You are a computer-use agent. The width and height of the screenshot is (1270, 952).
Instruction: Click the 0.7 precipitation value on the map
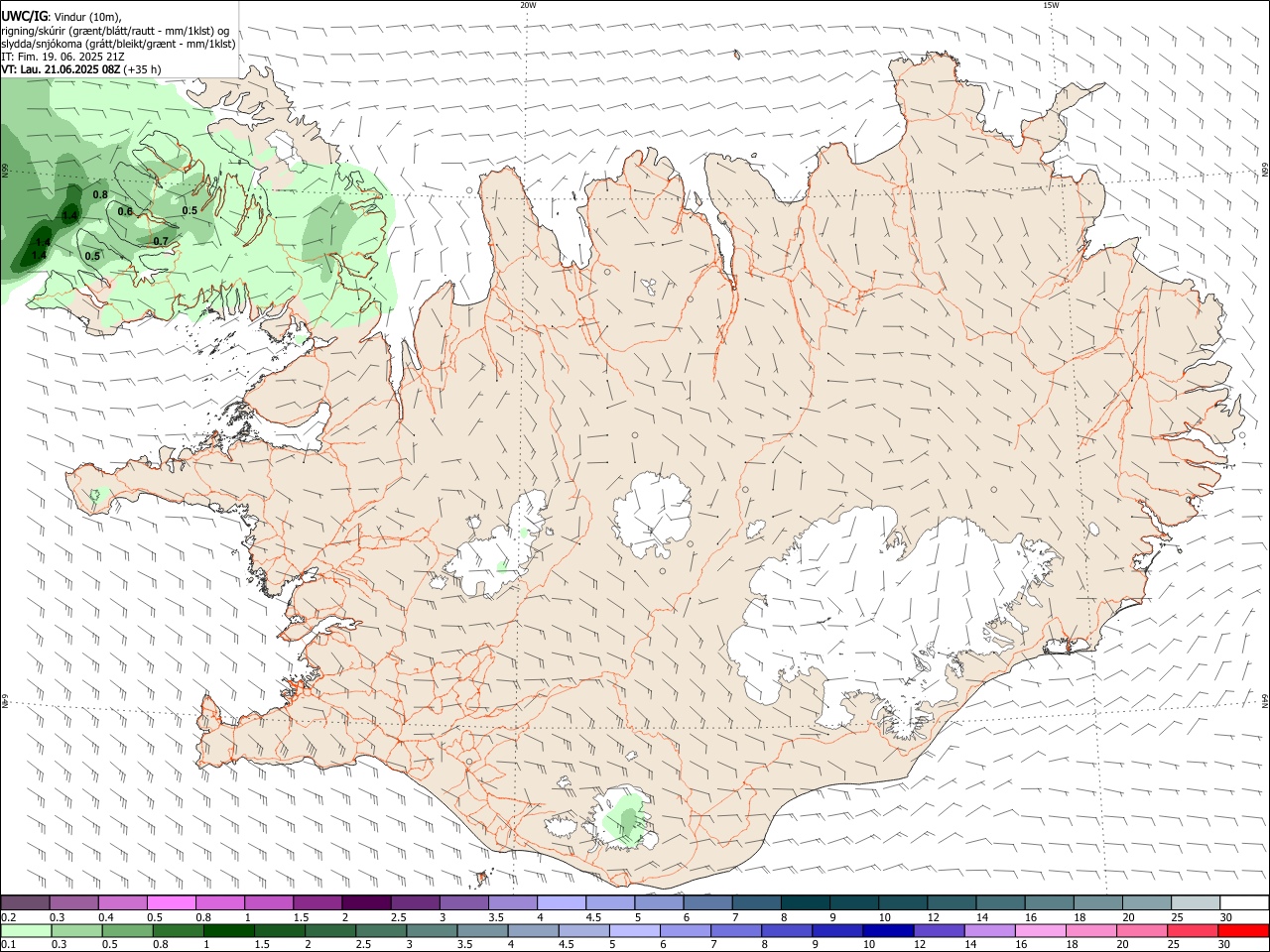(x=161, y=241)
